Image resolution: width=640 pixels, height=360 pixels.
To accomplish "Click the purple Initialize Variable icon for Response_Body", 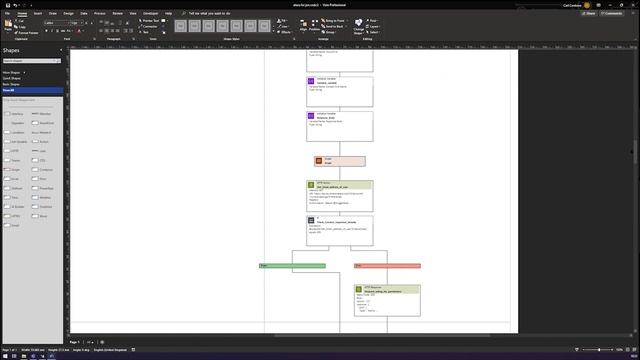I will [311, 116].
